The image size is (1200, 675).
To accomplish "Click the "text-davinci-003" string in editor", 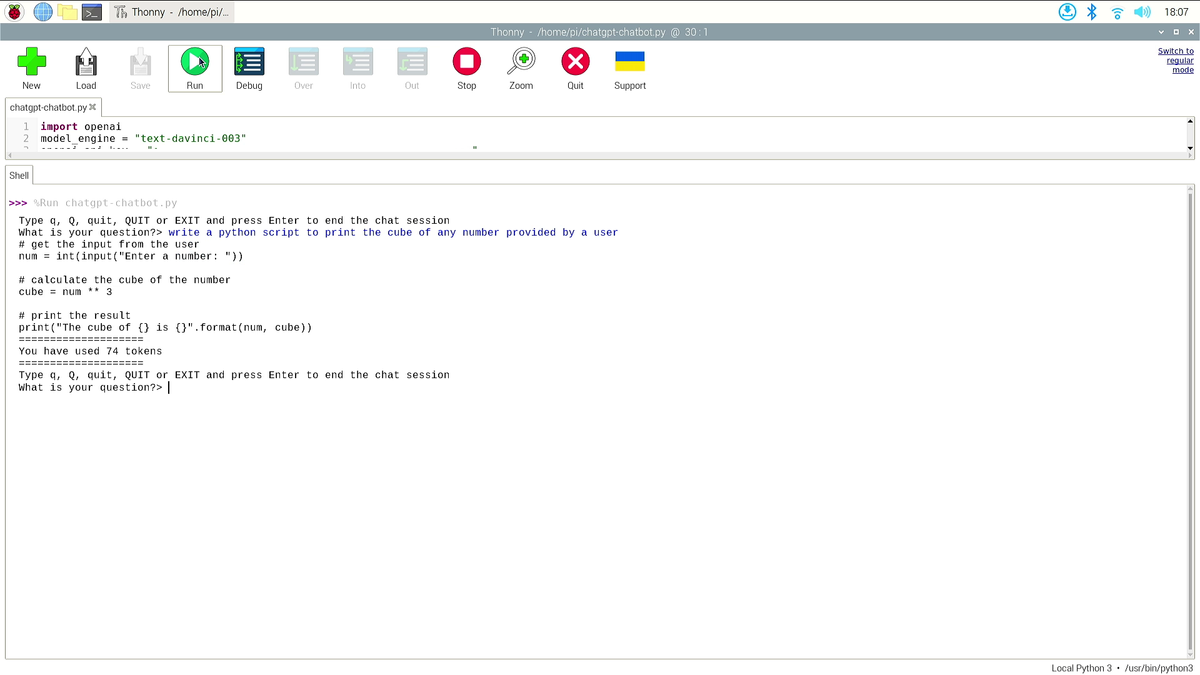I will point(190,138).
